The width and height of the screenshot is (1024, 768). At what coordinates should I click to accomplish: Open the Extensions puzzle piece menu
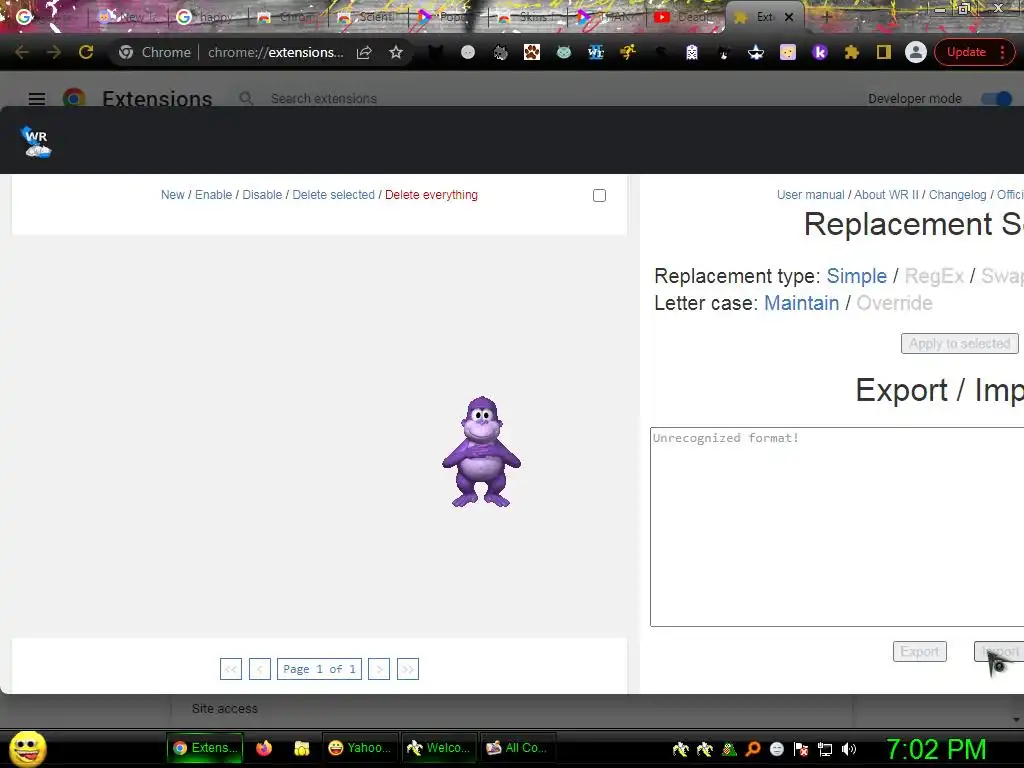(x=852, y=52)
